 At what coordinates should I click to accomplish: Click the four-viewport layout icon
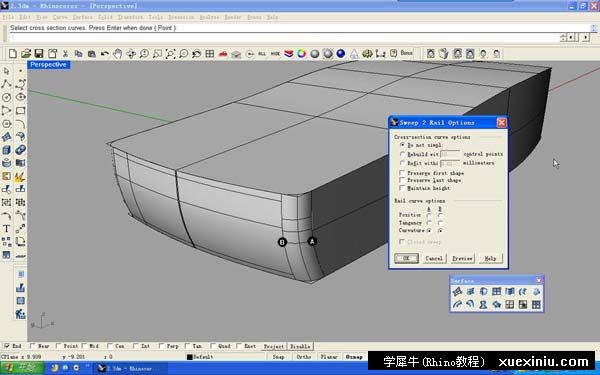210,54
